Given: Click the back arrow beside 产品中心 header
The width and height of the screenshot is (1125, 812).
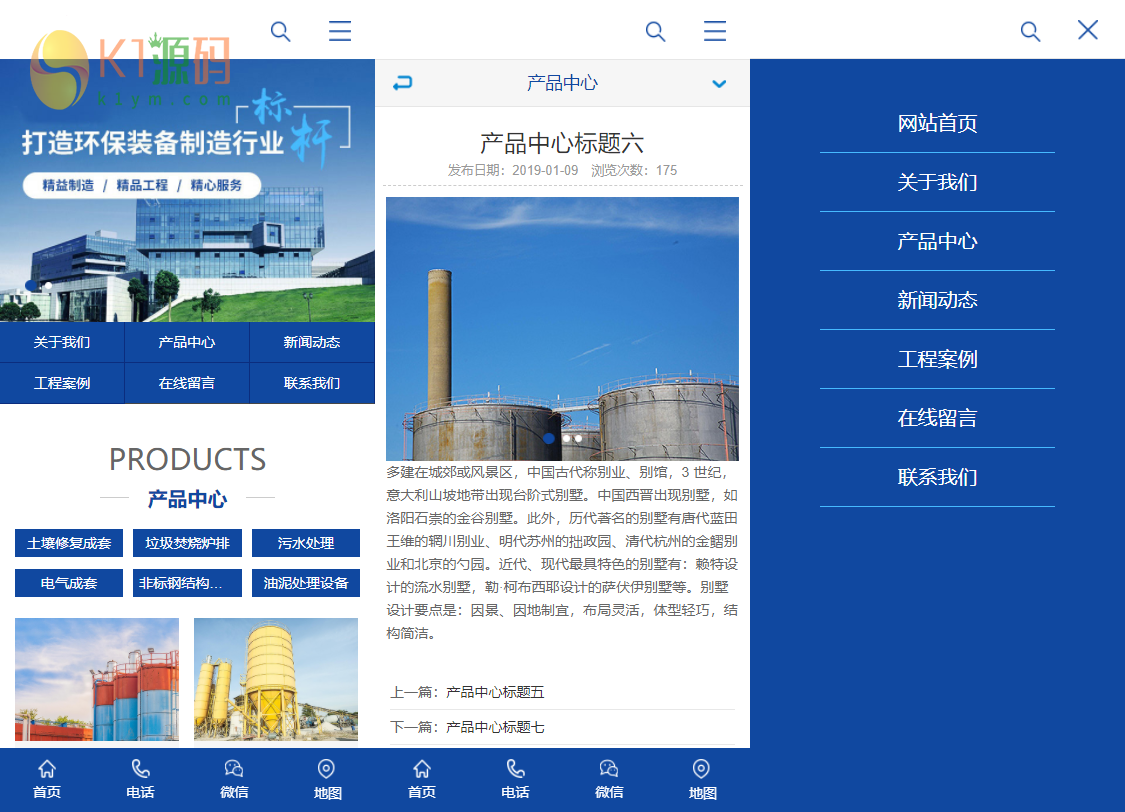Looking at the screenshot, I should (x=402, y=83).
